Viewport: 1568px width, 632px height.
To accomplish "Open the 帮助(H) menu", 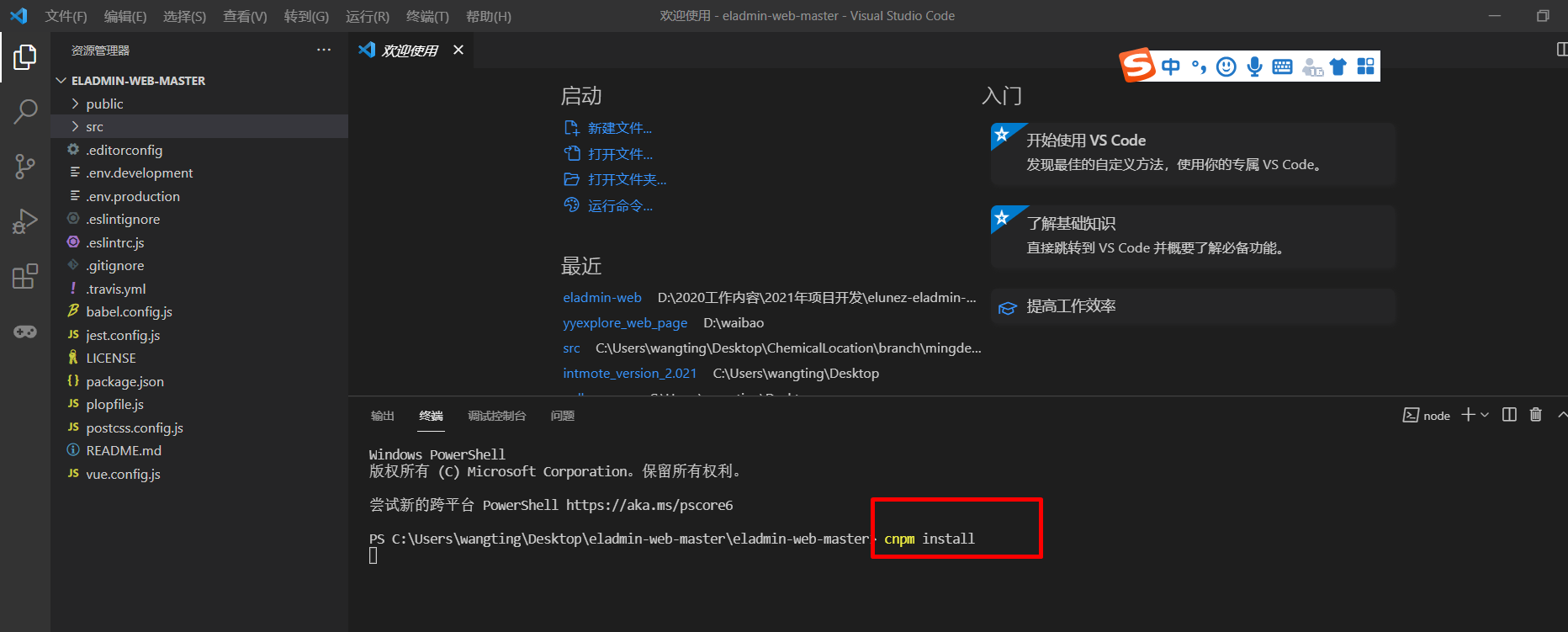I will click(x=488, y=16).
